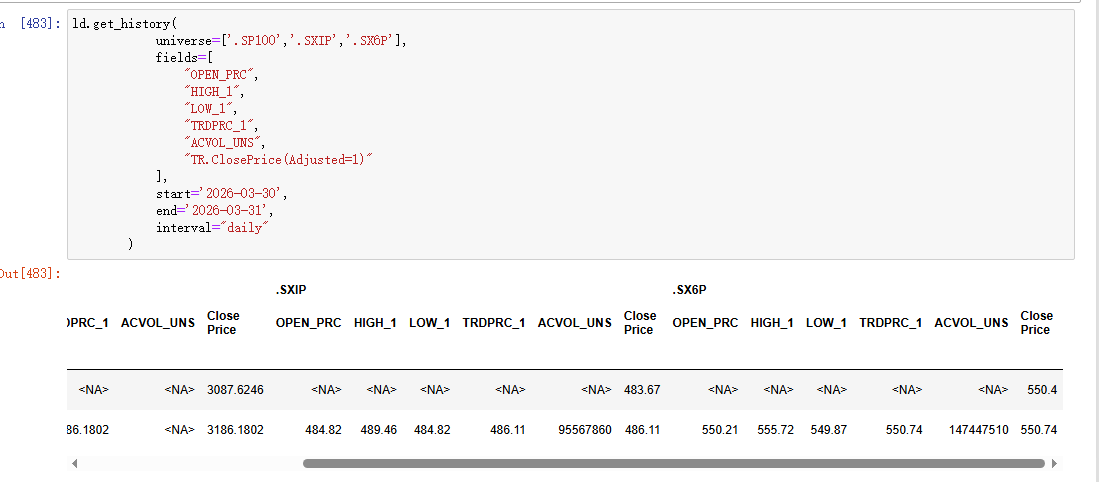
Task: Click the output table horizontal scrollbar thumb
Action: pos(674,464)
